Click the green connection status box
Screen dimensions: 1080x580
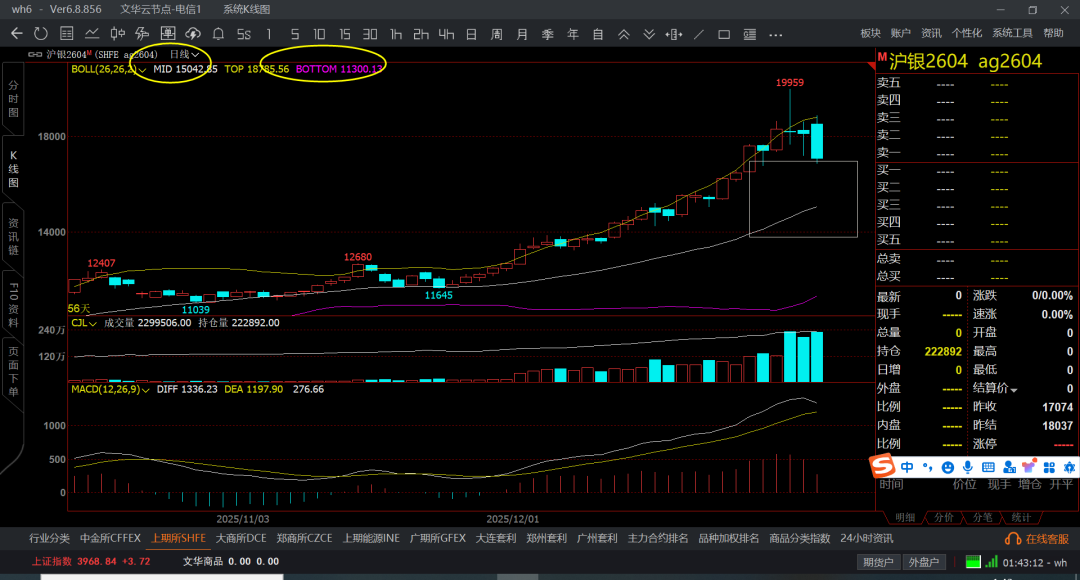(x=973, y=562)
